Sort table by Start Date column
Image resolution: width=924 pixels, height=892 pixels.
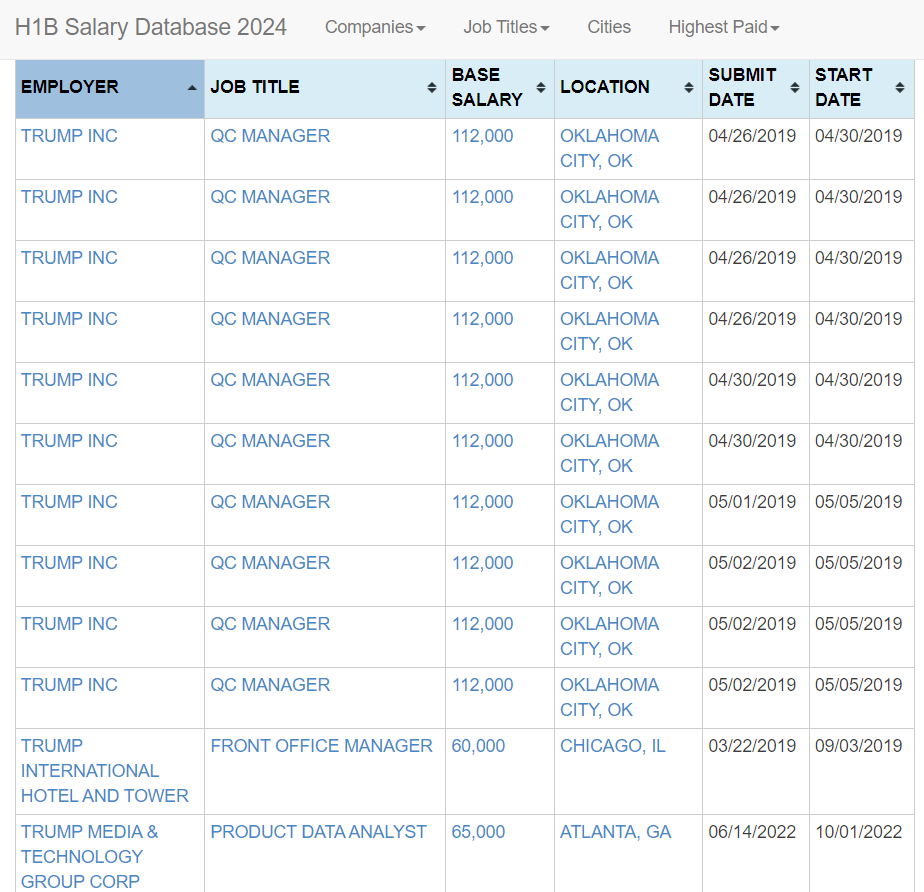862,89
